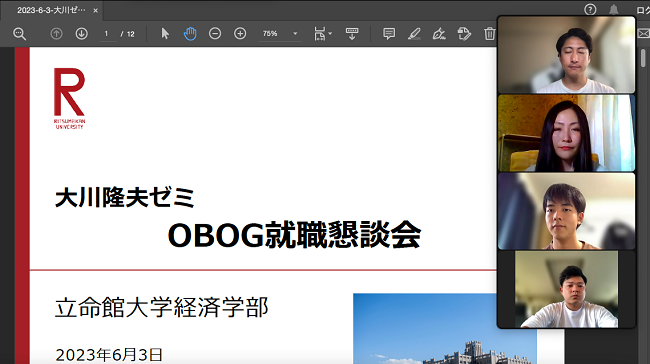Select the 2023-6-3-大川ゼ… tab
650x364 pixels.
pyautogui.click(x=51, y=10)
